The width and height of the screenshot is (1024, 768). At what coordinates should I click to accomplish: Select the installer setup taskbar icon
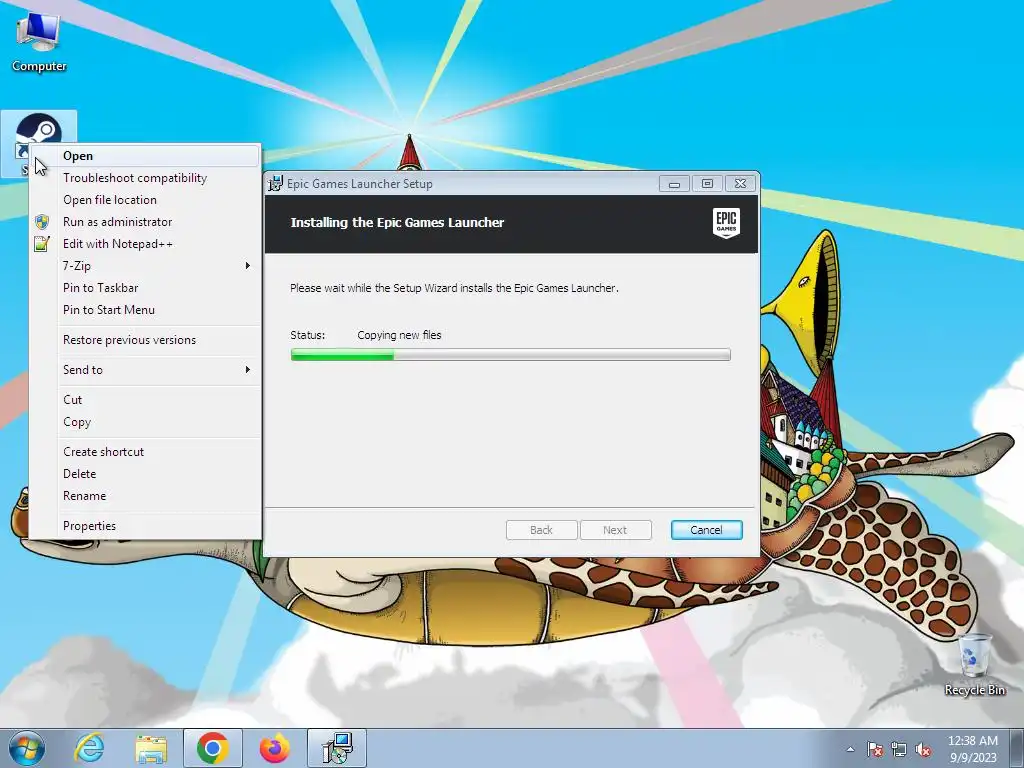click(337, 748)
